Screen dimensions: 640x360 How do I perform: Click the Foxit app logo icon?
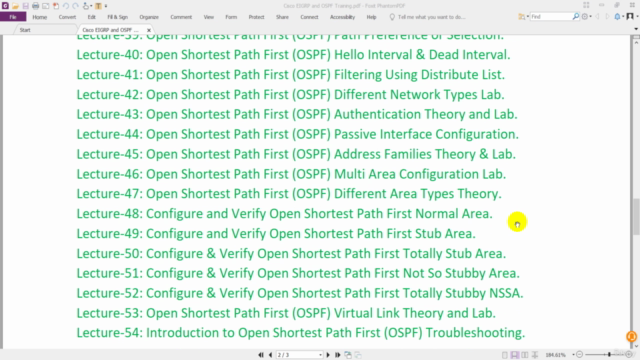(5, 6)
